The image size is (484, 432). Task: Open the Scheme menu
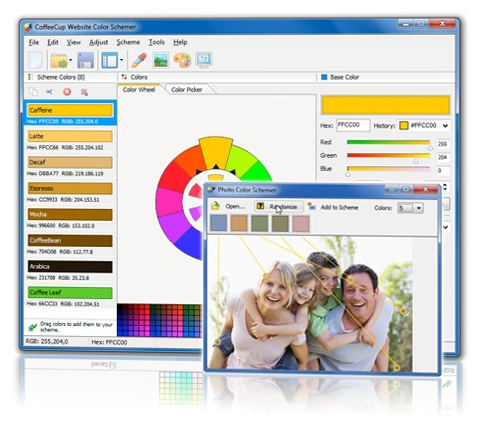[x=128, y=42]
